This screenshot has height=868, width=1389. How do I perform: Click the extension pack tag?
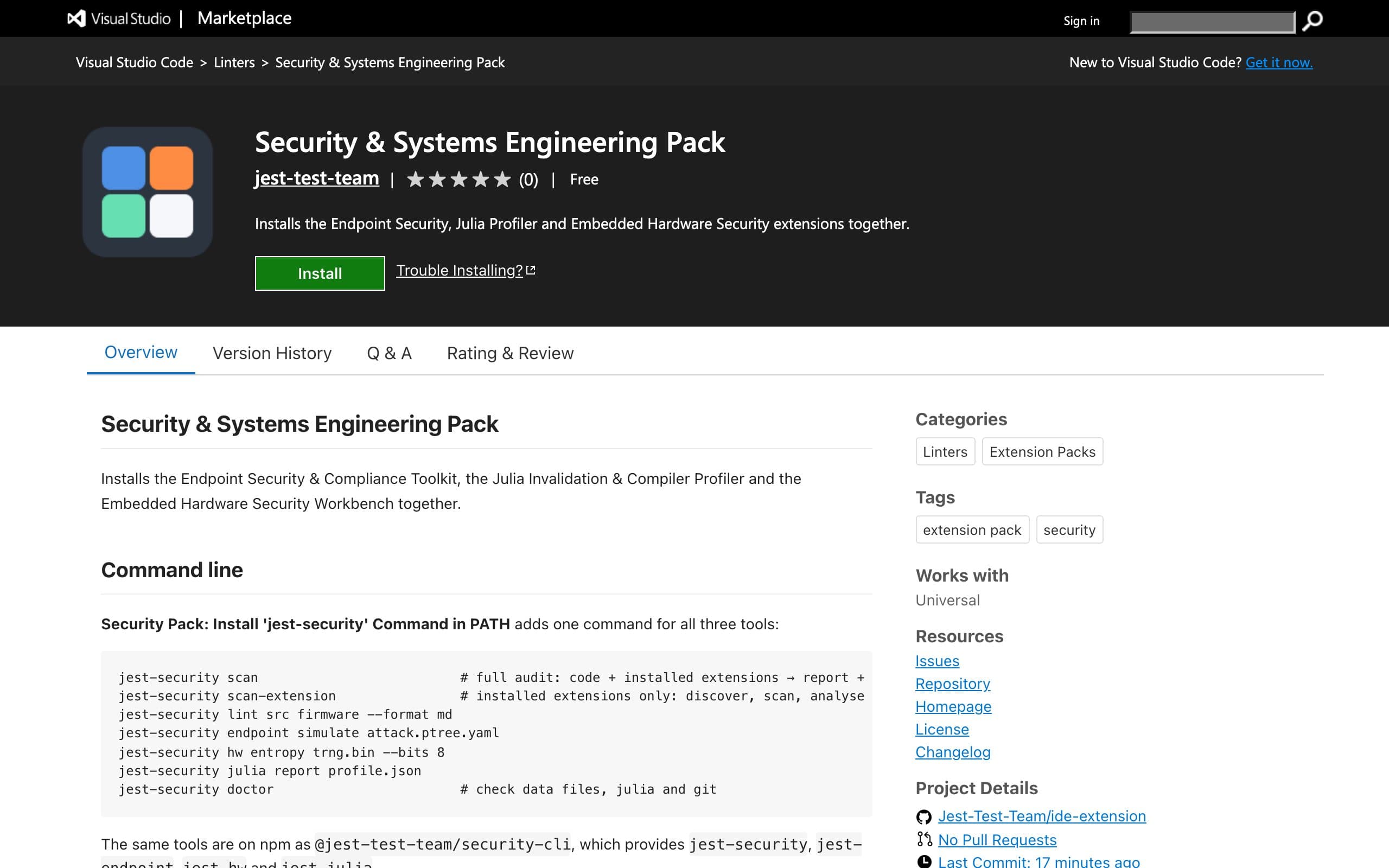point(972,530)
